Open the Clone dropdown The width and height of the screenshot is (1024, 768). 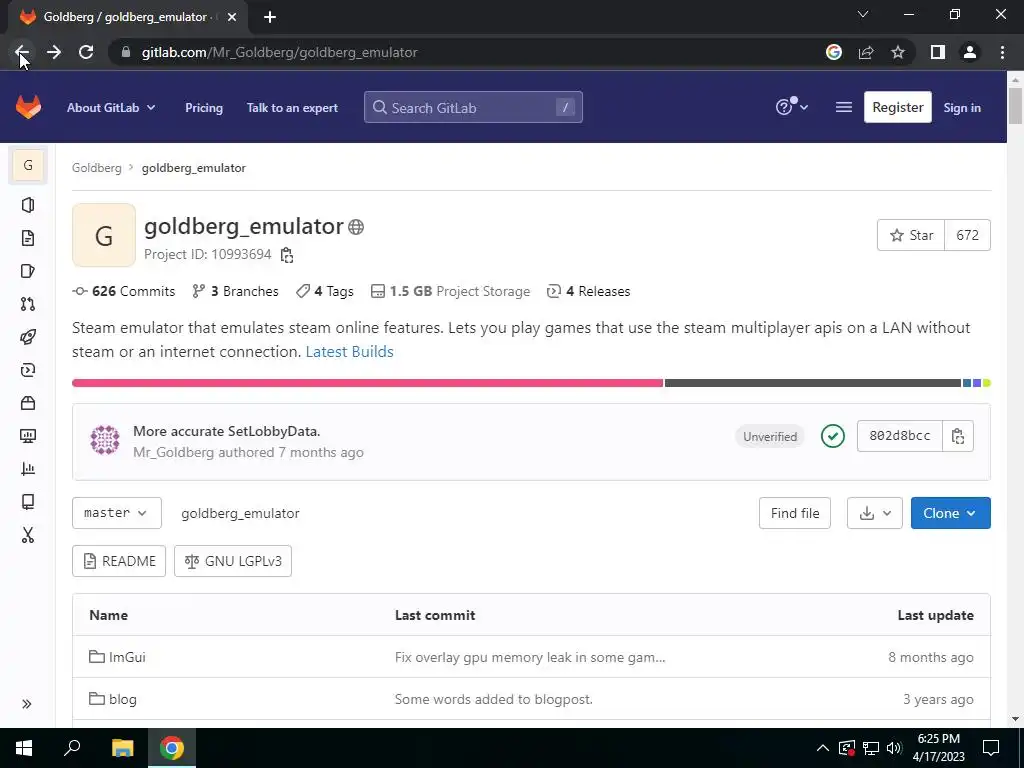950,513
